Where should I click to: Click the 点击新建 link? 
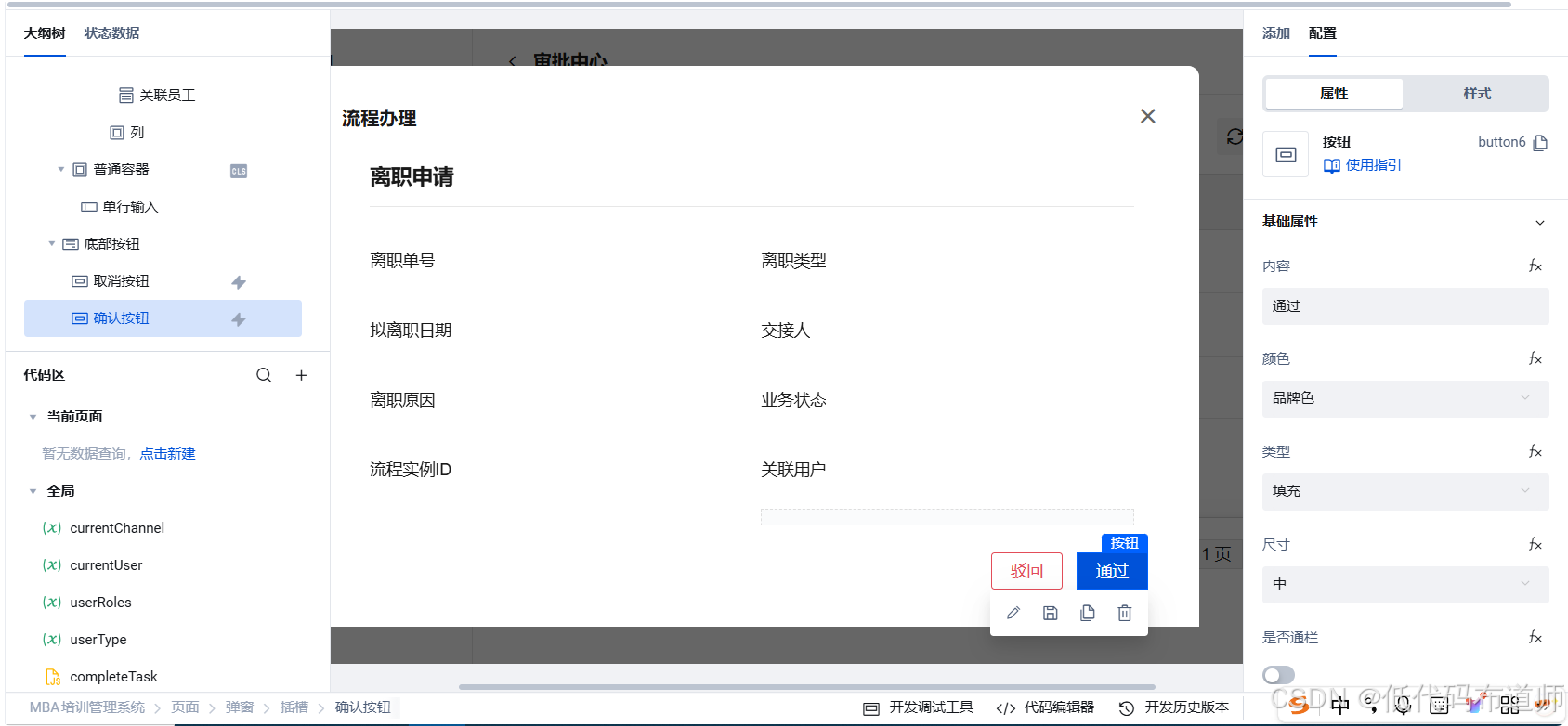(168, 454)
